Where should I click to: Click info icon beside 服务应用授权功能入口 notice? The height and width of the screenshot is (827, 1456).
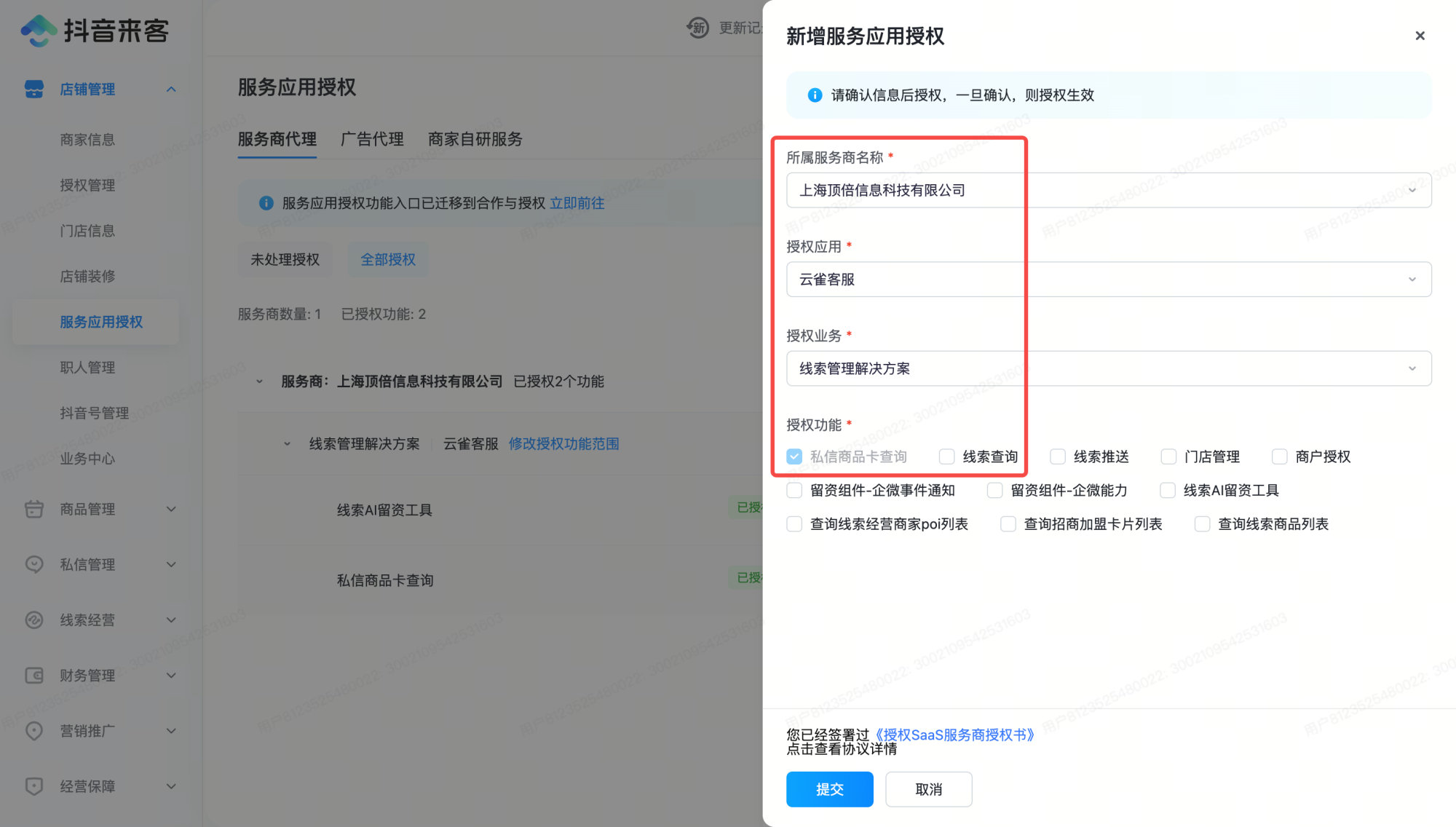266,203
